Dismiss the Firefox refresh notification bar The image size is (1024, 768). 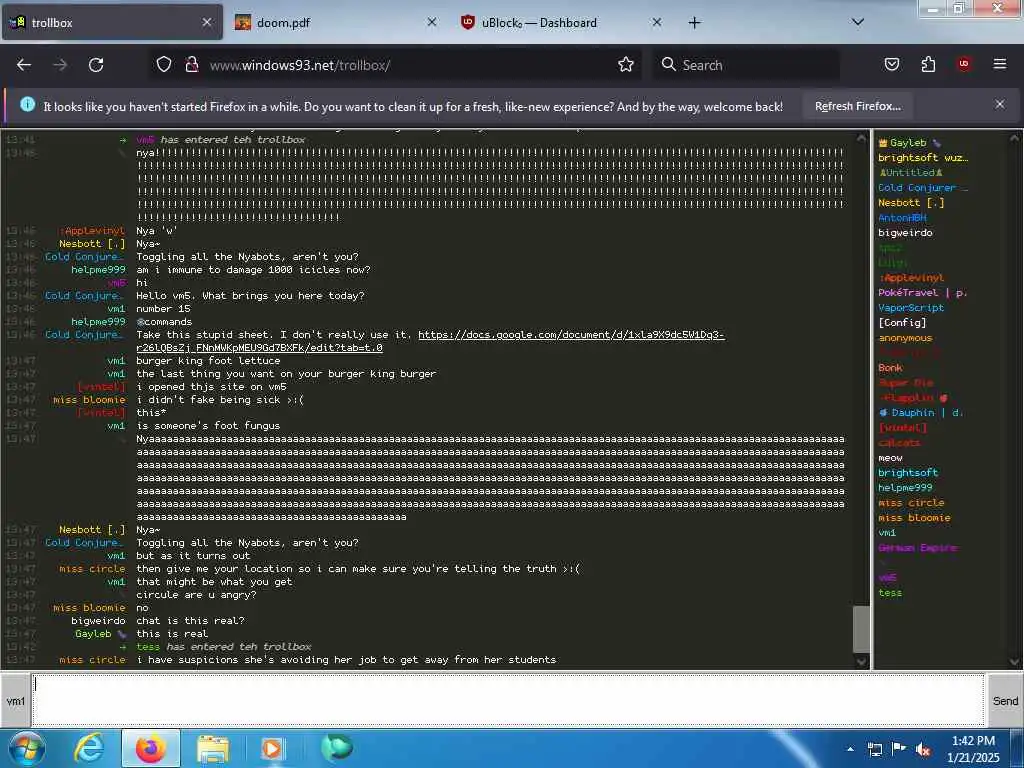1000,104
